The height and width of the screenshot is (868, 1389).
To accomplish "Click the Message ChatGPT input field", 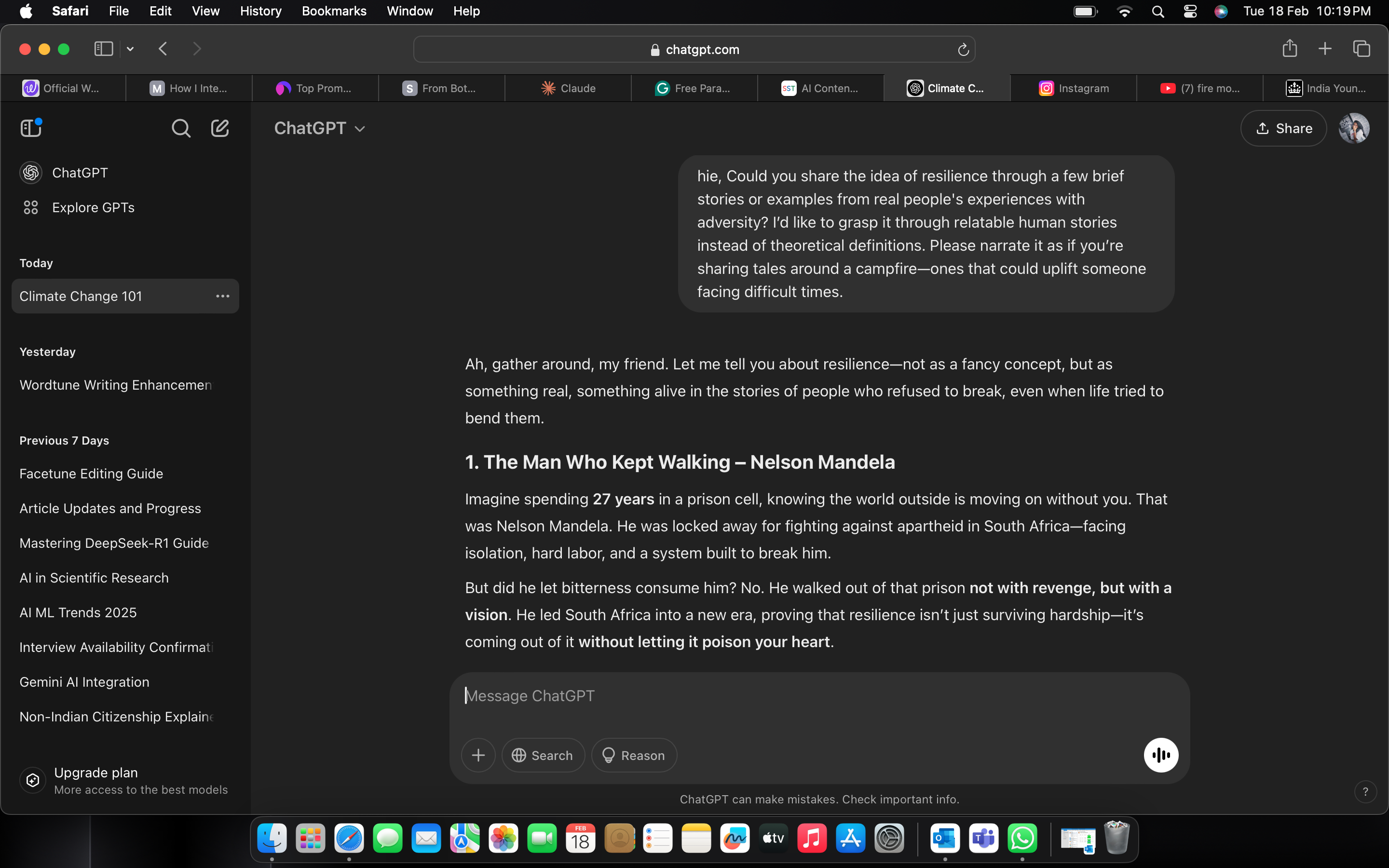I will click(819, 696).
